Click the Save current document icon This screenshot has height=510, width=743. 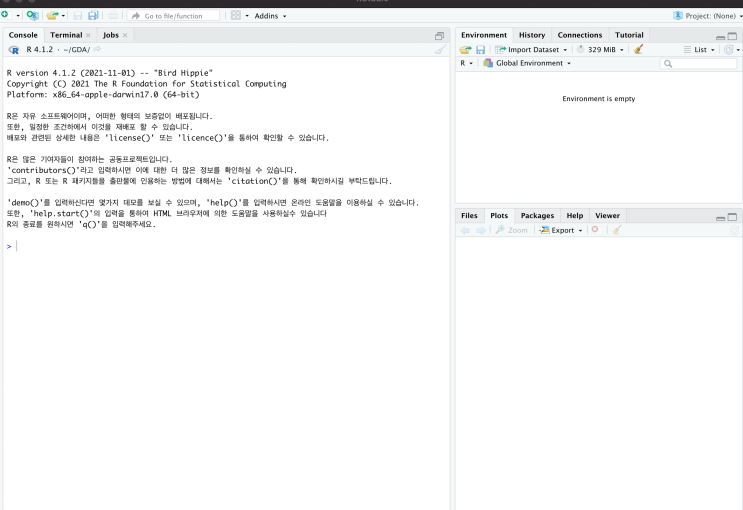(x=78, y=16)
